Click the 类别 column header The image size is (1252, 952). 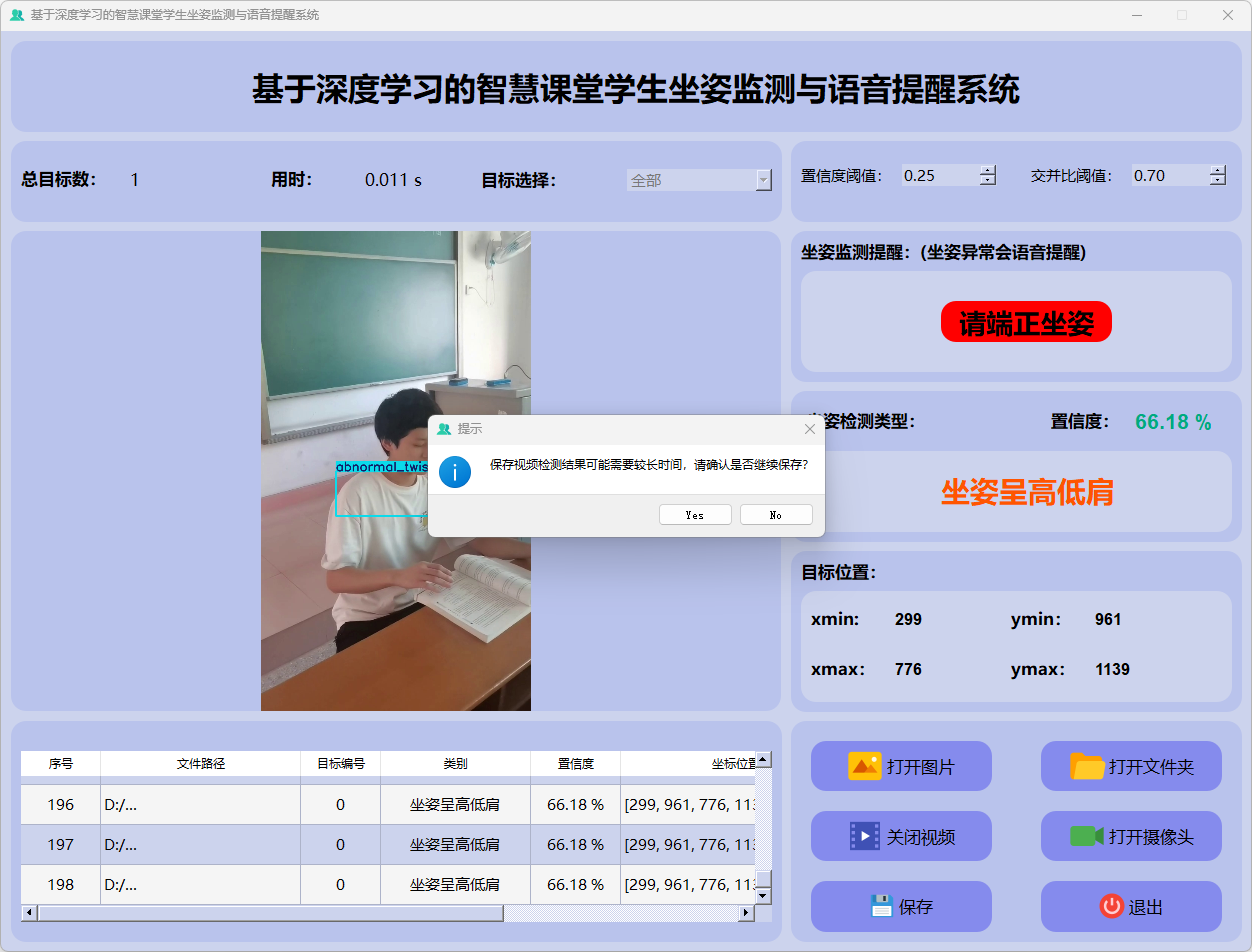point(455,764)
